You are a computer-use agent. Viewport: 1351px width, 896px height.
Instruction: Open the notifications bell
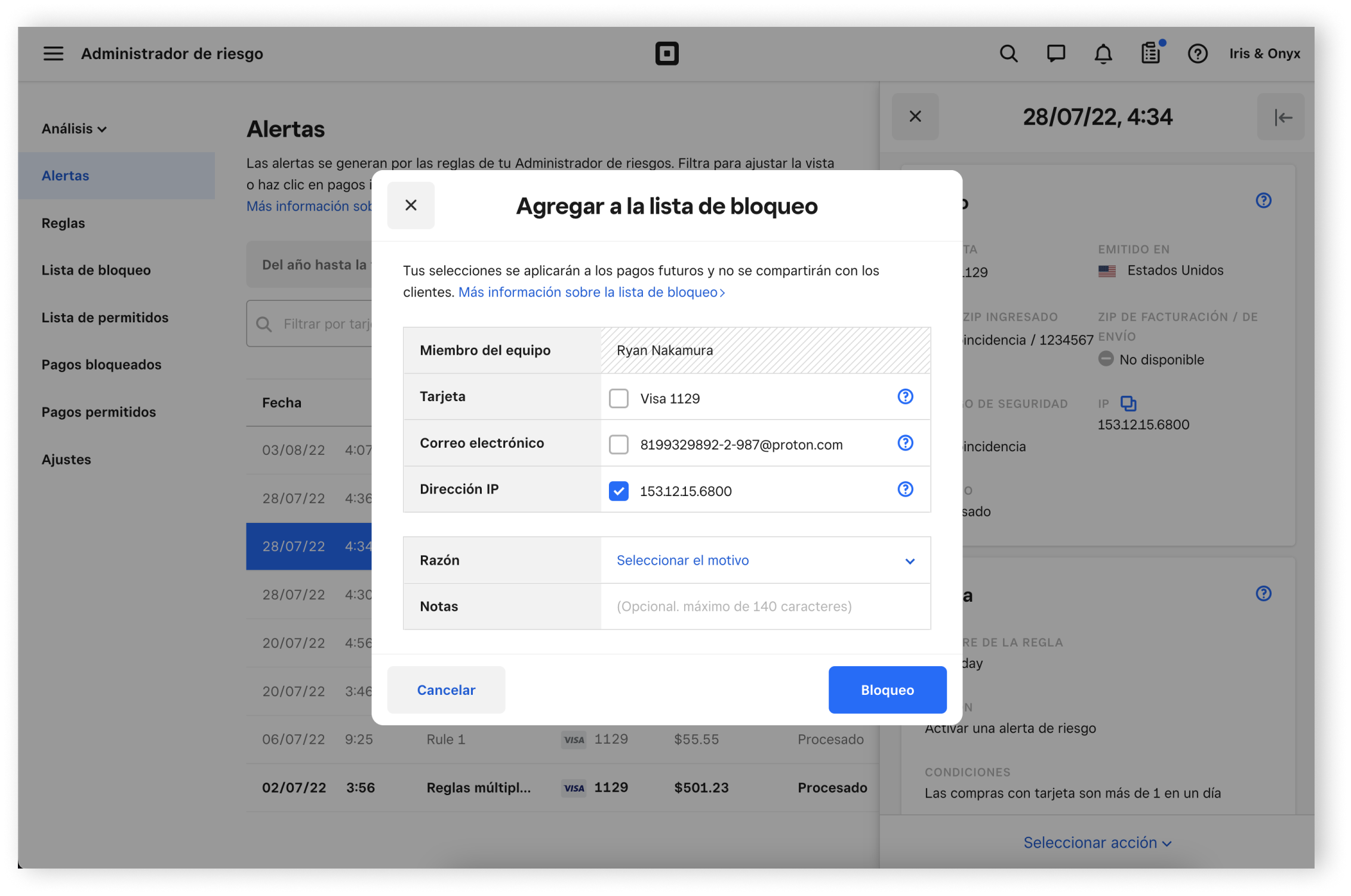click(1103, 54)
